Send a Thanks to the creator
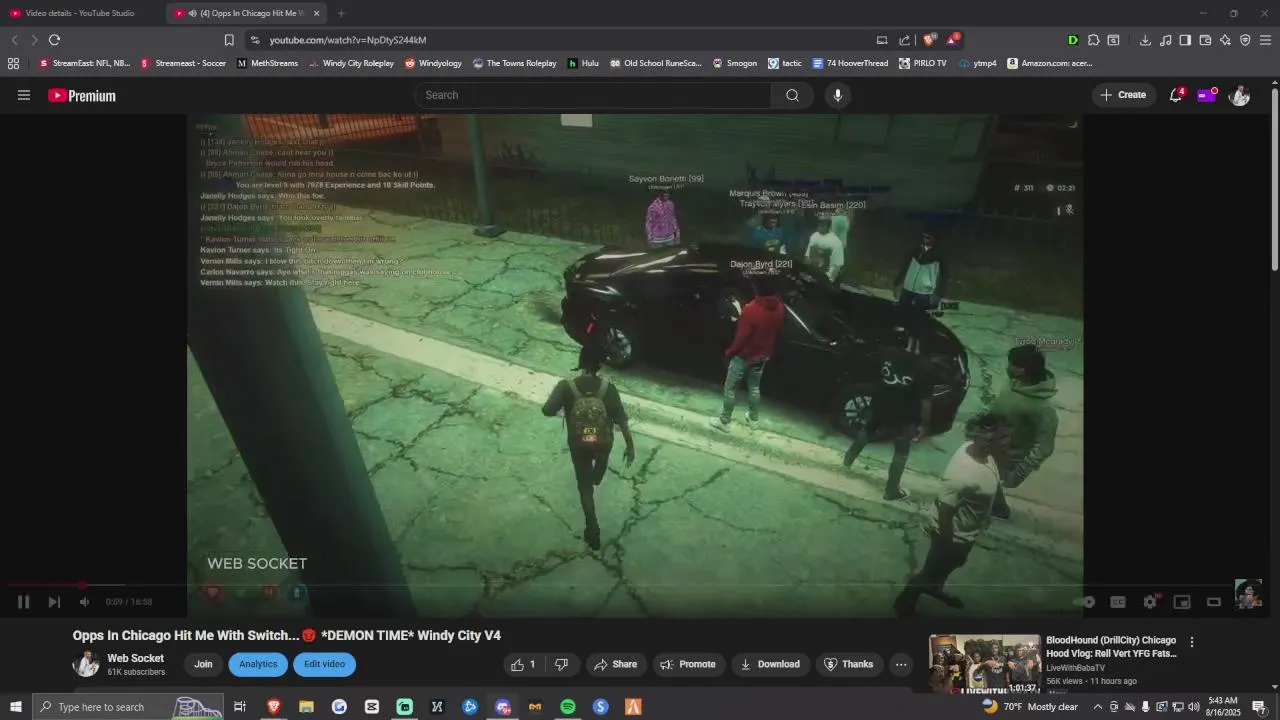Viewport: 1280px width, 720px height. click(848, 664)
